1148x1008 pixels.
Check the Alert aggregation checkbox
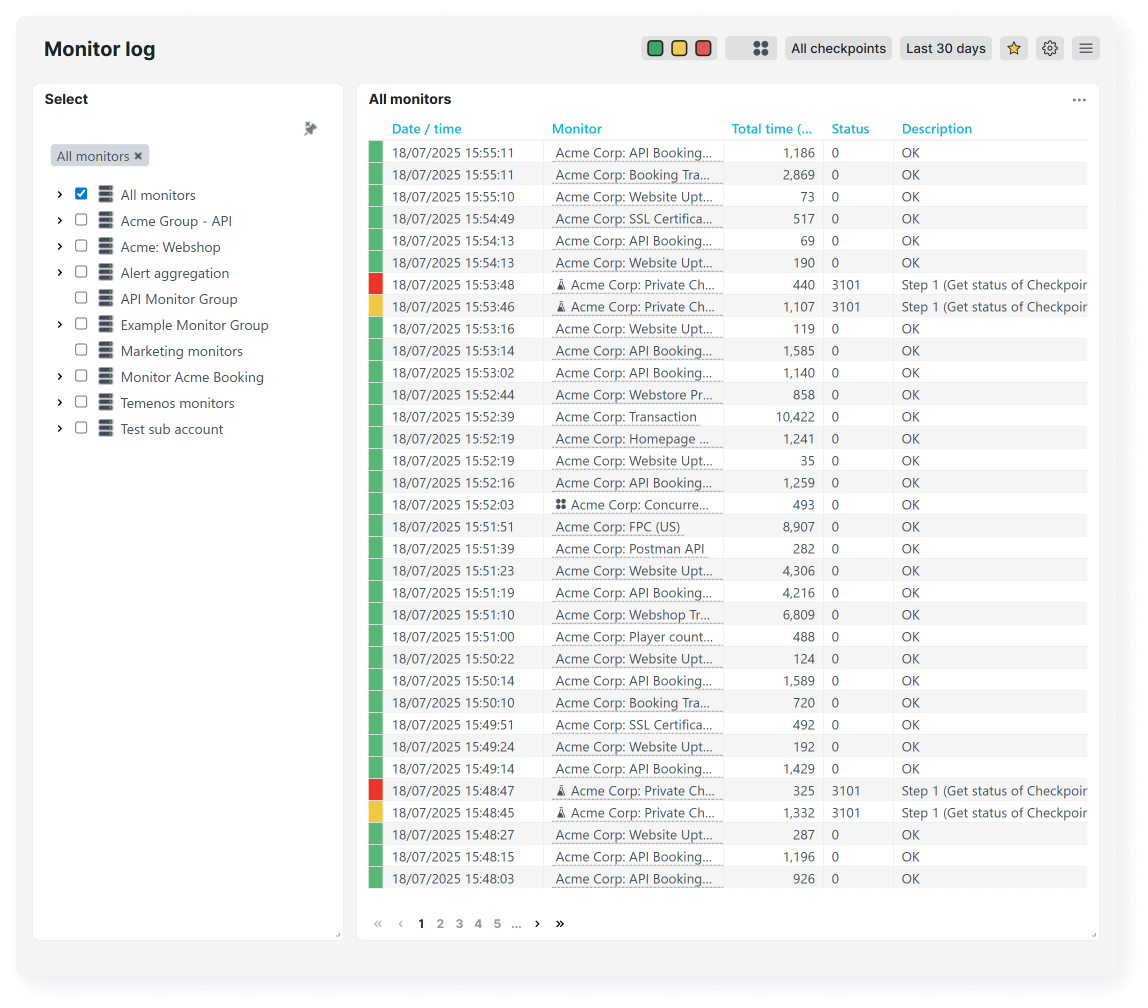click(81, 271)
